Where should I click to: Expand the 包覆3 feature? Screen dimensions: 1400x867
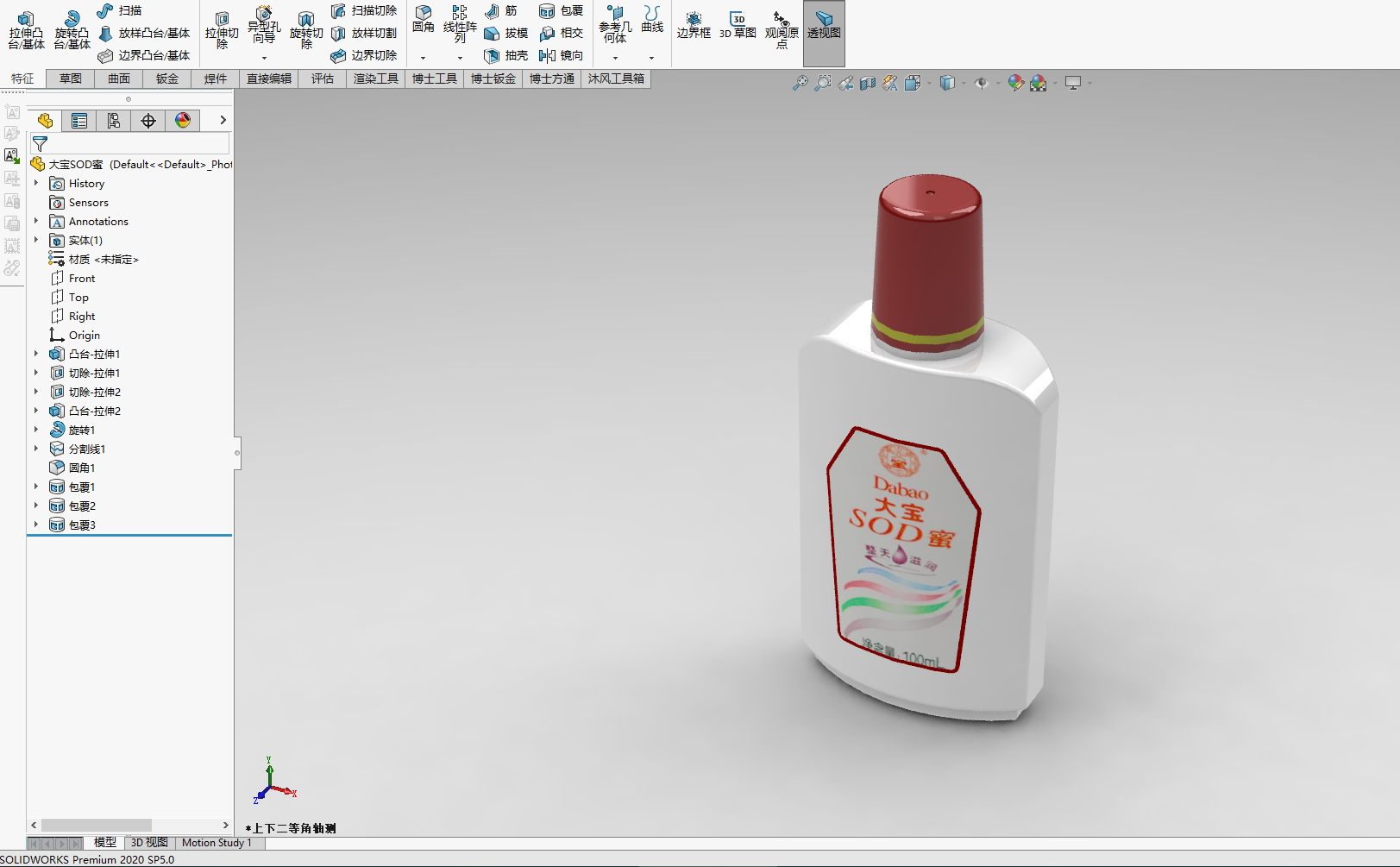(36, 525)
